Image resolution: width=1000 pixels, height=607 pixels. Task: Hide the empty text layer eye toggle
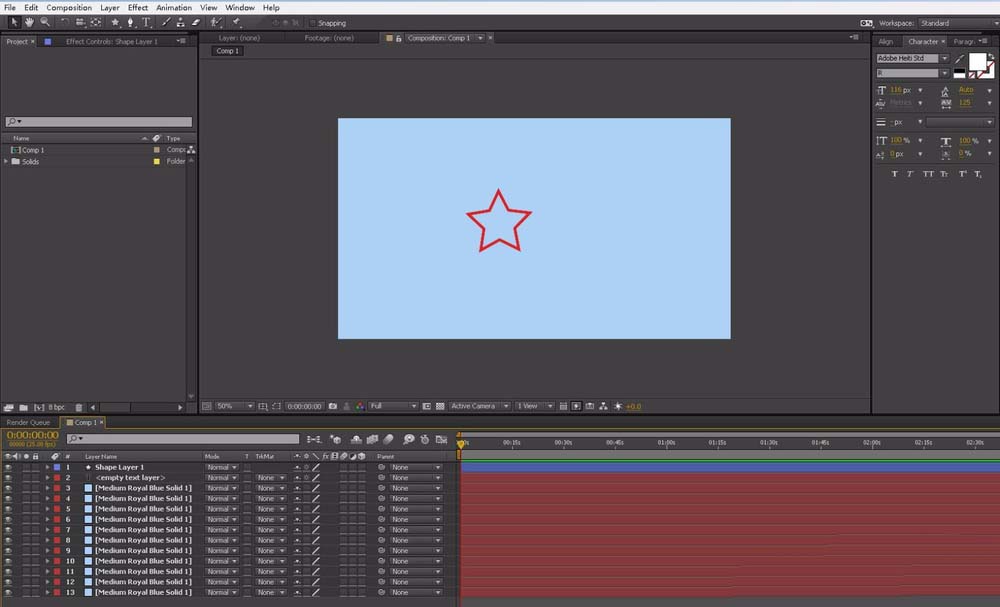pyautogui.click(x=8, y=478)
